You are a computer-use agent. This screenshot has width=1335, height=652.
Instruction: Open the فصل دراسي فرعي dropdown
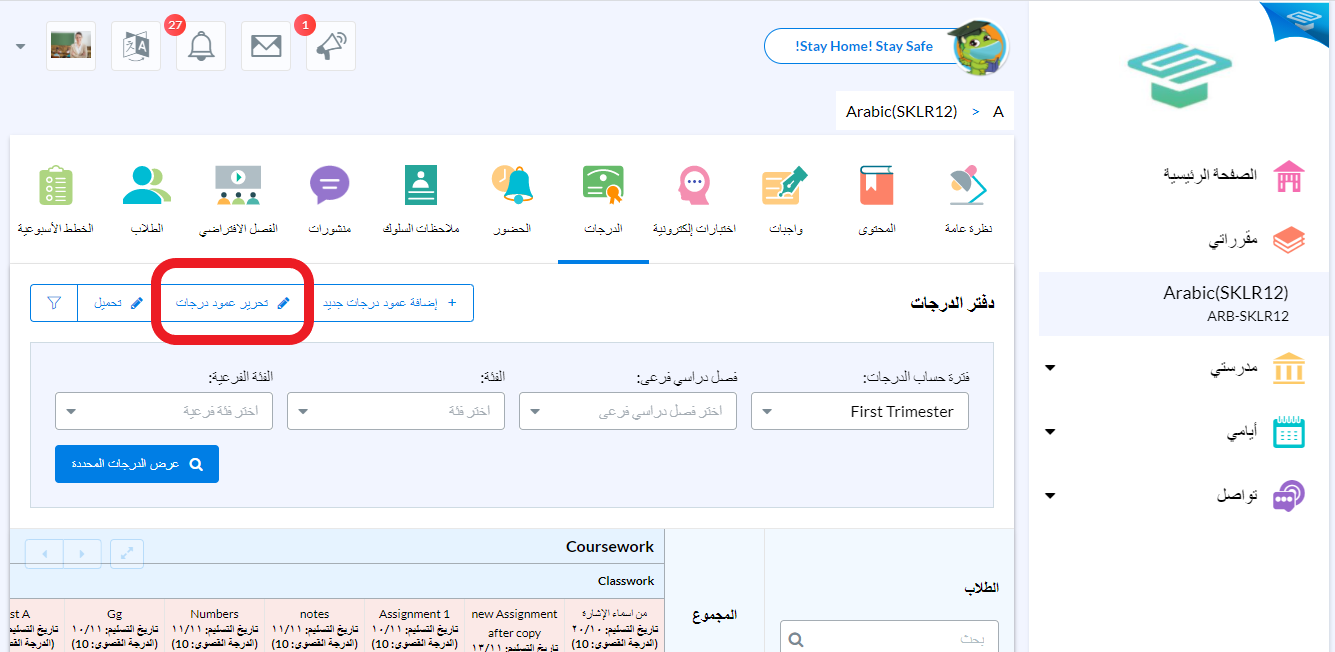[628, 411]
